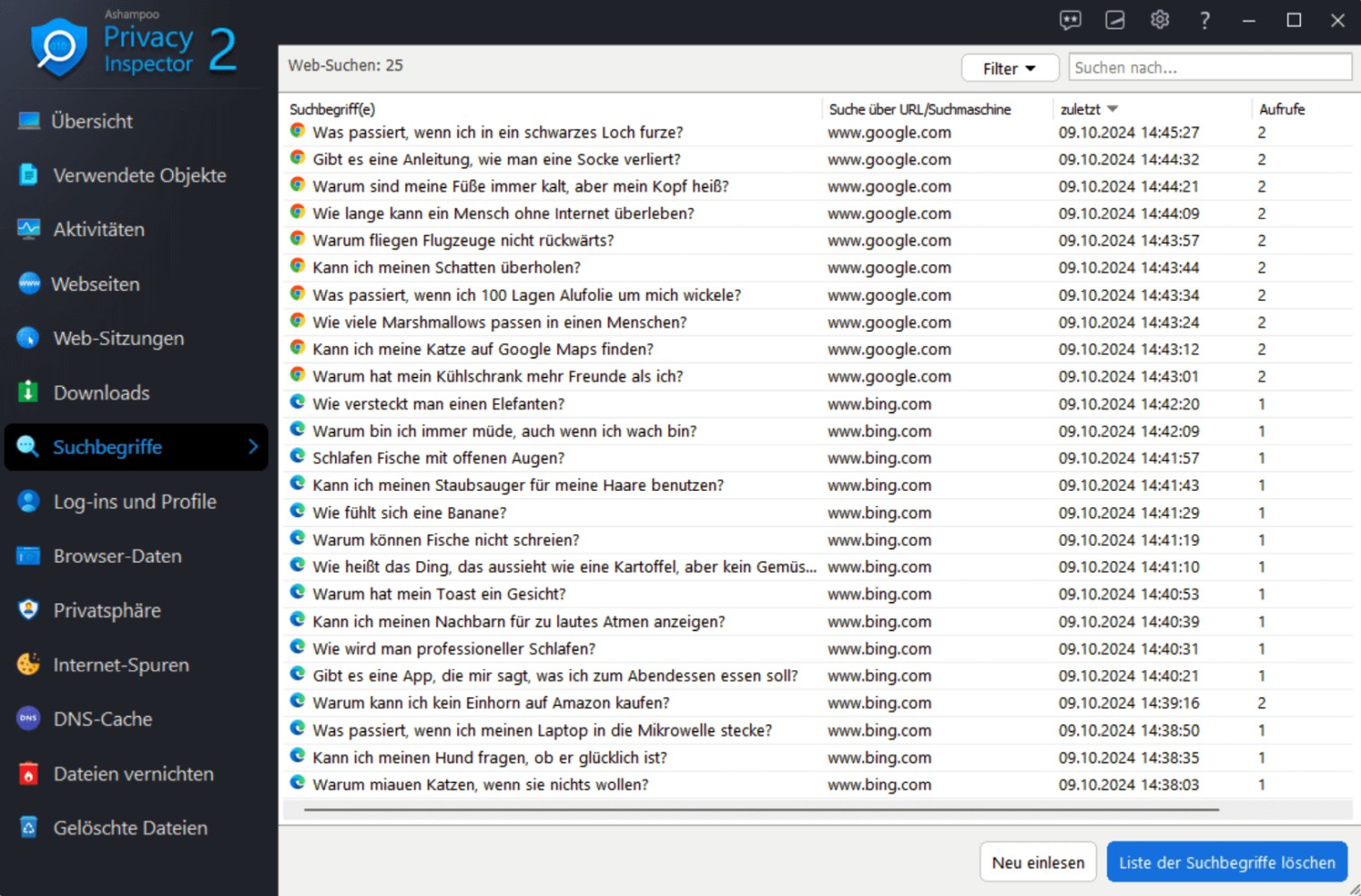Click the Privatsphäre shield icon

(28, 610)
